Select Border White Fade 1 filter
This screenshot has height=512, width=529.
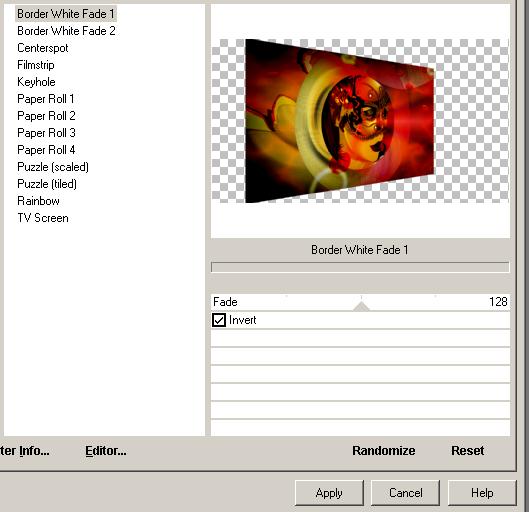pyautogui.click(x=66, y=14)
